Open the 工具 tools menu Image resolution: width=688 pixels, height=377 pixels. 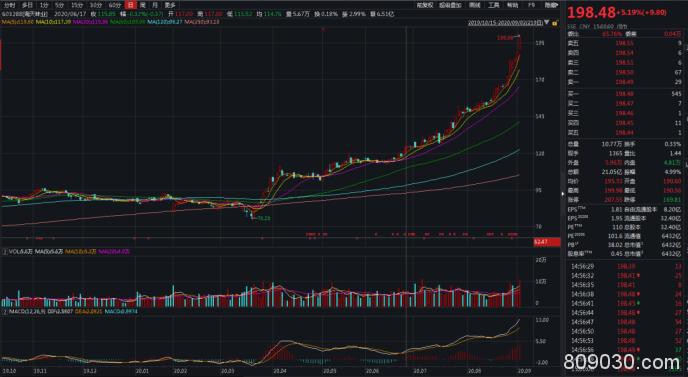494,5
